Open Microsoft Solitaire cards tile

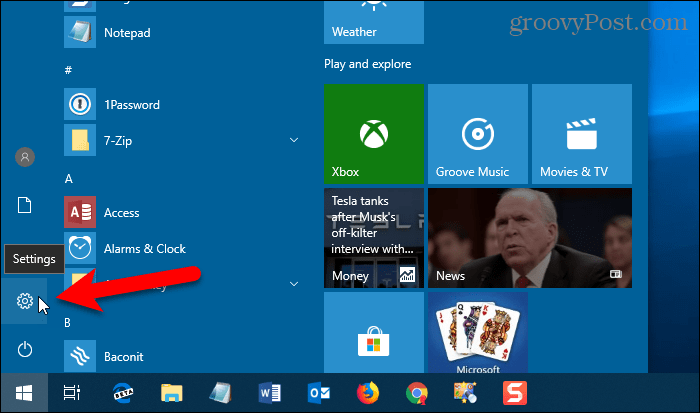478,332
